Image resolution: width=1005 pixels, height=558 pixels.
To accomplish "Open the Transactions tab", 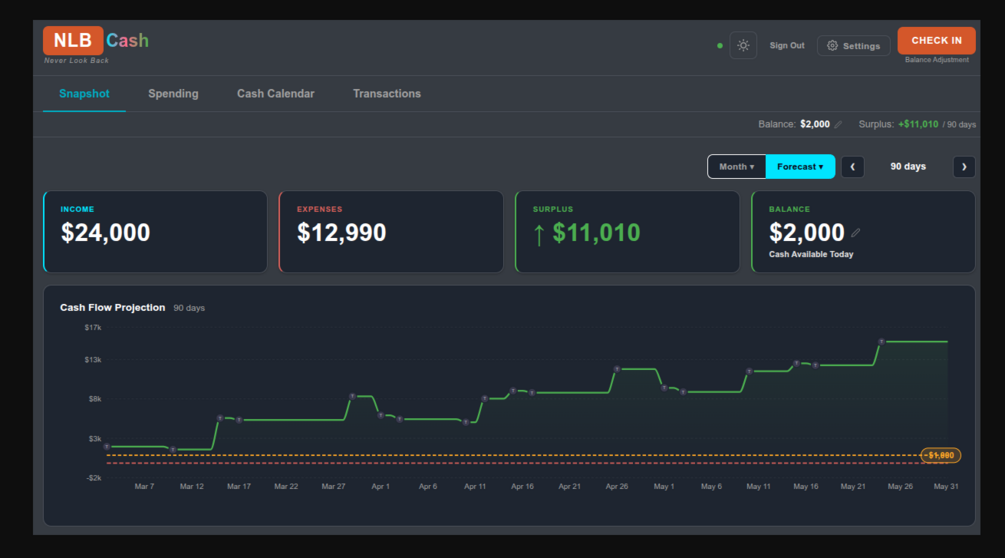I will [386, 94].
